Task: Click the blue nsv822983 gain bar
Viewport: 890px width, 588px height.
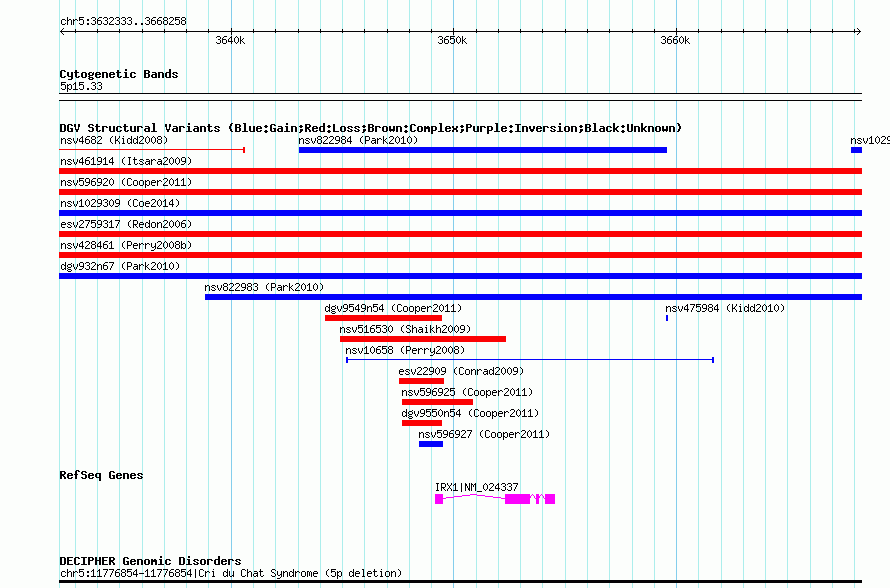Action: (533, 297)
